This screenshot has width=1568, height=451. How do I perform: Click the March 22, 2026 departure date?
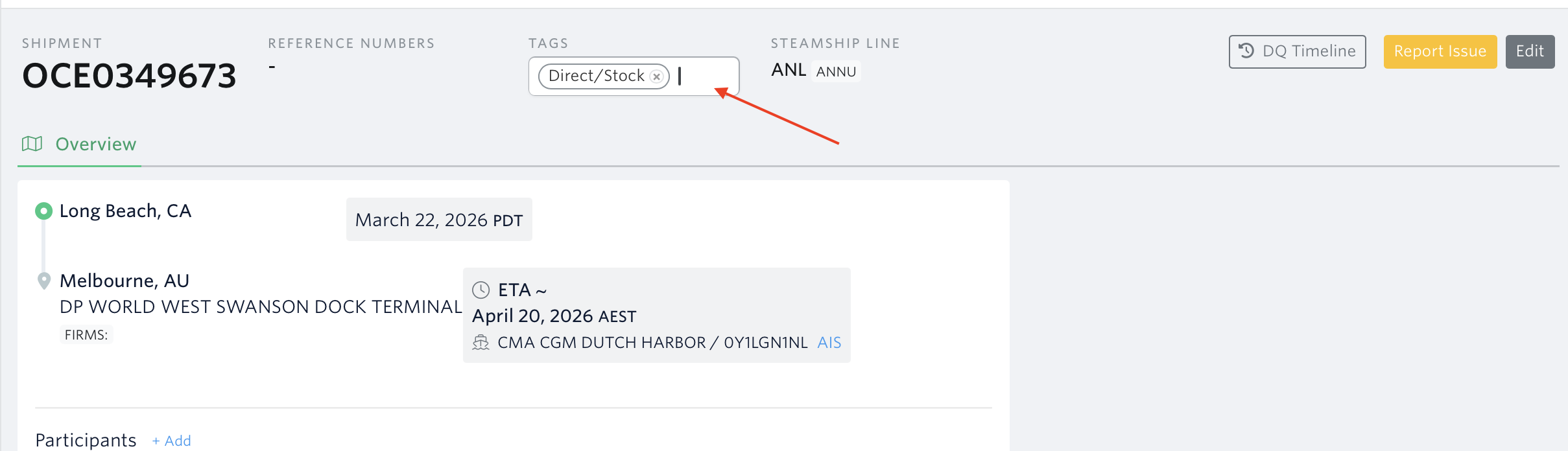[x=438, y=220]
